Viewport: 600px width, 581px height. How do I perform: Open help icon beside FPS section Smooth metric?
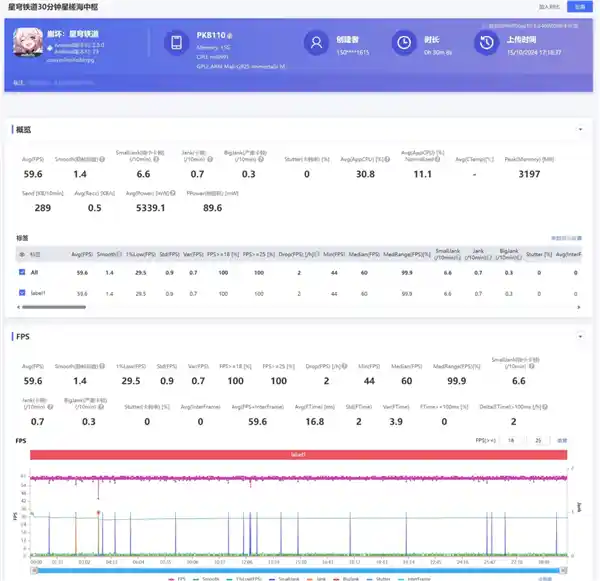point(102,366)
